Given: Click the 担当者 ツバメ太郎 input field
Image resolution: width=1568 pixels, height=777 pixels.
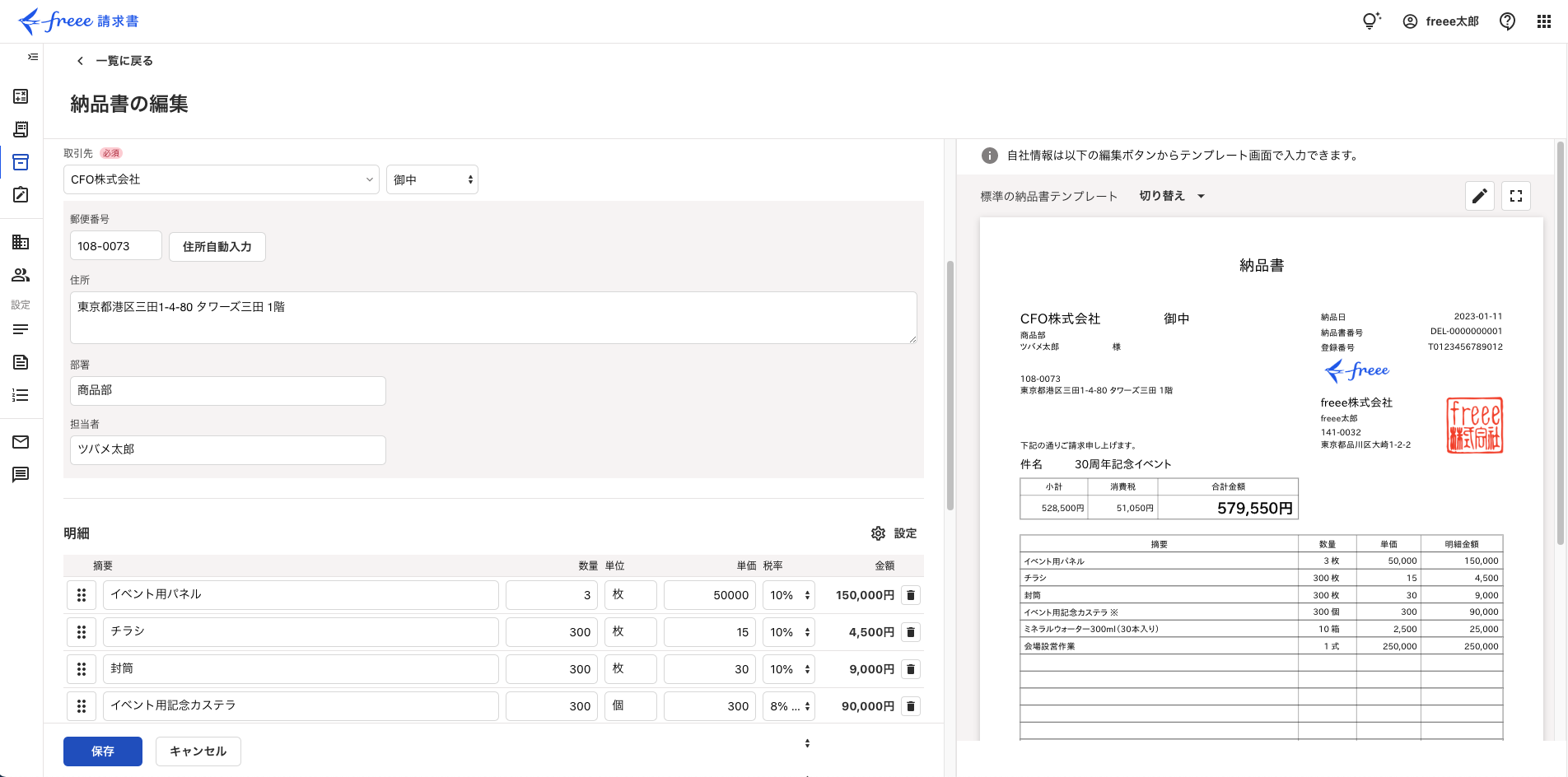Looking at the screenshot, I should (227, 449).
